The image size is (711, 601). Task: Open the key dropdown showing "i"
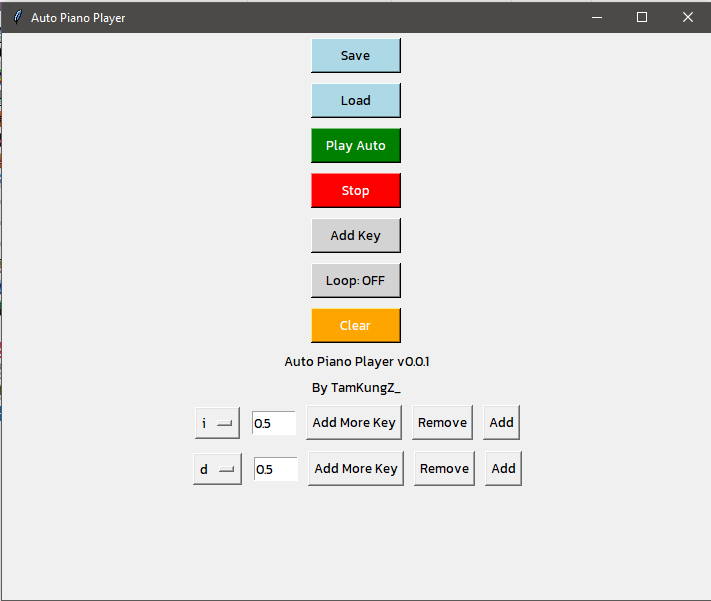217,423
